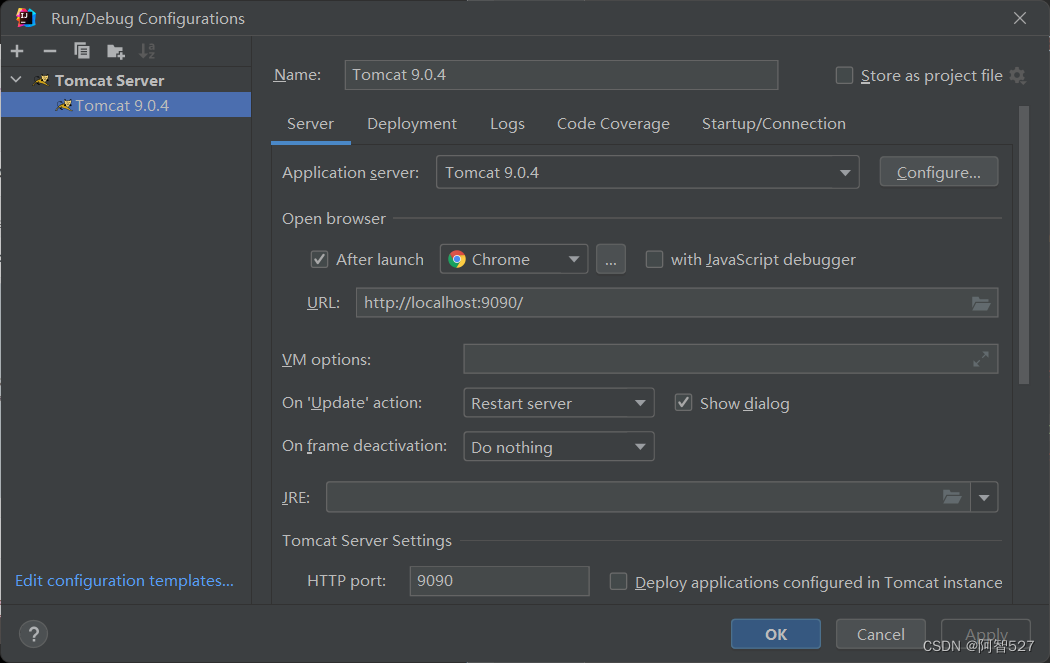The height and width of the screenshot is (663, 1050).
Task: Open the Chrome browser dropdown
Action: [514, 259]
